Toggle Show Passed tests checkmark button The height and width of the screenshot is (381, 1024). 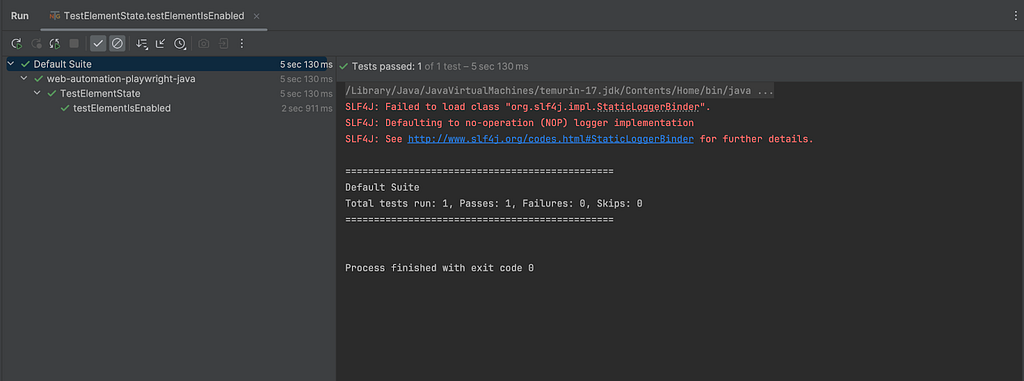point(98,44)
